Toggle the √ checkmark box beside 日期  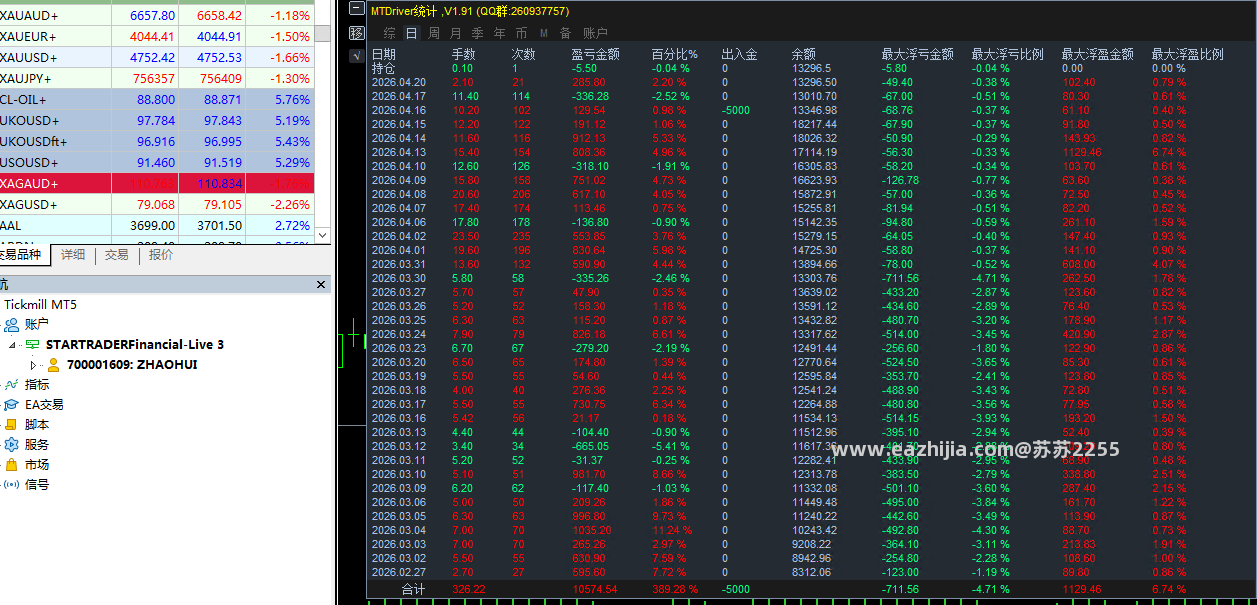(357, 55)
